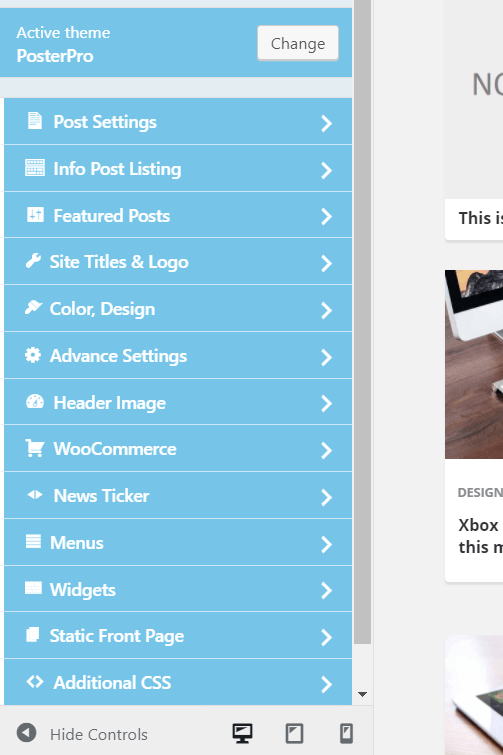Image resolution: width=503 pixels, height=755 pixels.
Task: Expand the Featured Posts section chevron
Action: [327, 217]
